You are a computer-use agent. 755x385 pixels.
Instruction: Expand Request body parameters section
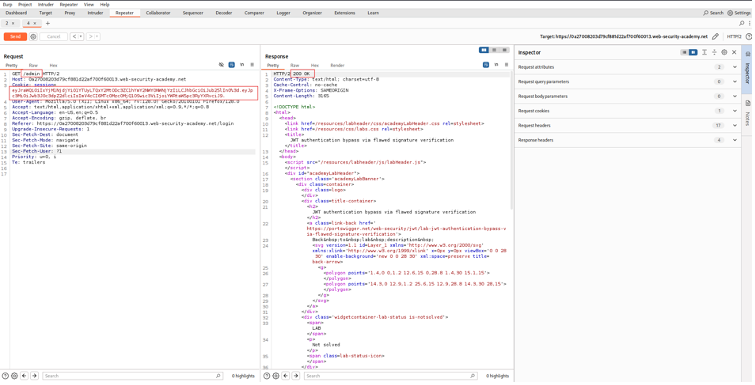pos(735,96)
